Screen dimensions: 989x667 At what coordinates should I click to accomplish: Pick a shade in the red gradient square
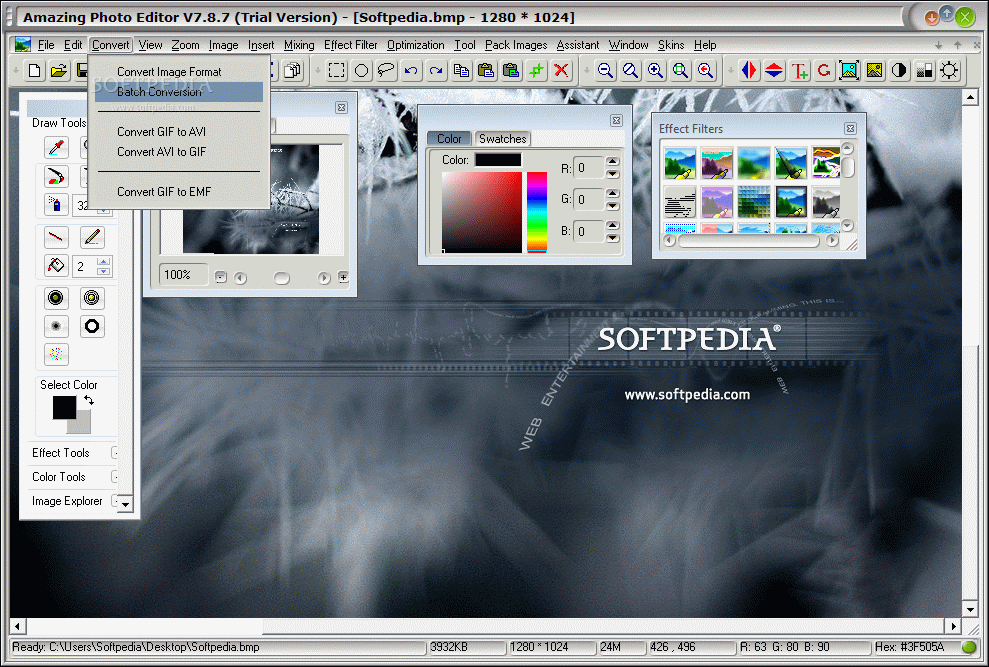482,213
